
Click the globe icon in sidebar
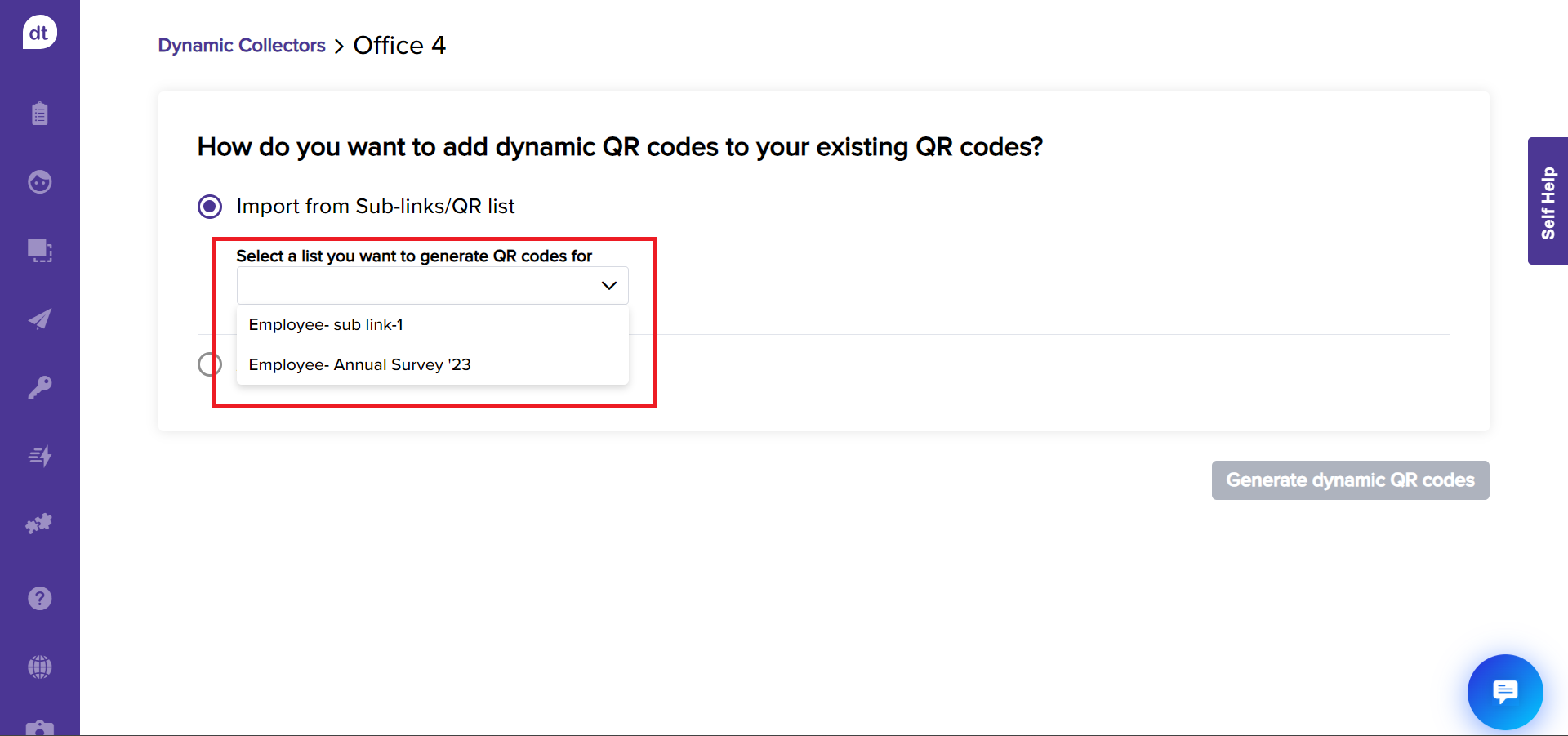pos(39,667)
